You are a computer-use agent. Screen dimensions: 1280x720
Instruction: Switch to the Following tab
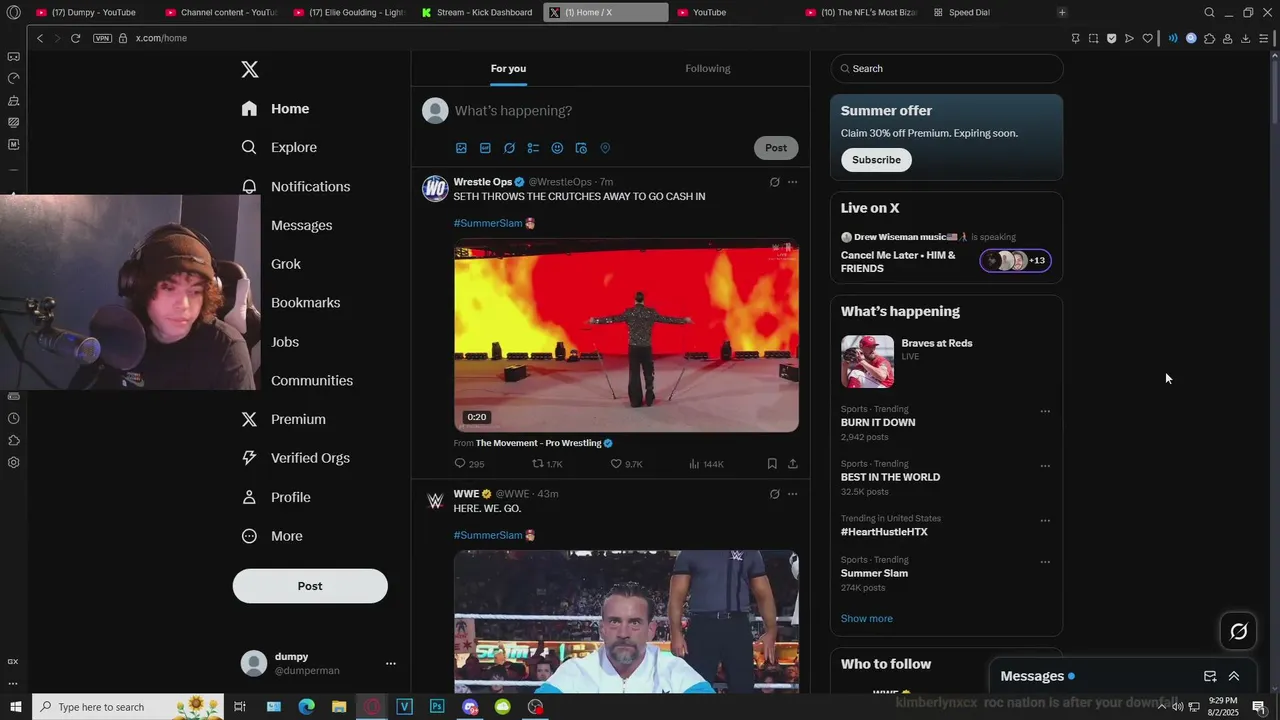[708, 68]
